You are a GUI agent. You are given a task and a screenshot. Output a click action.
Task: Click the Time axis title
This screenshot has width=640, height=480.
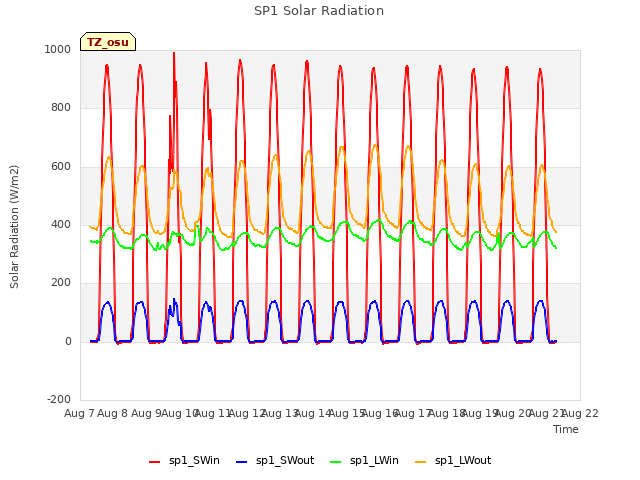(x=566, y=429)
